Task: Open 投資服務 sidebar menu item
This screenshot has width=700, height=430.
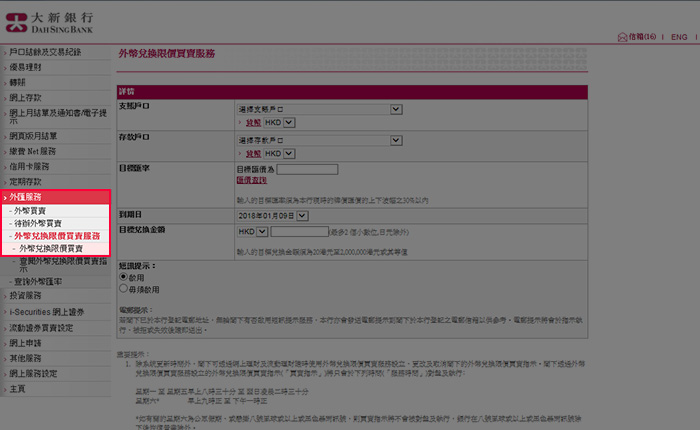Action: [29, 296]
